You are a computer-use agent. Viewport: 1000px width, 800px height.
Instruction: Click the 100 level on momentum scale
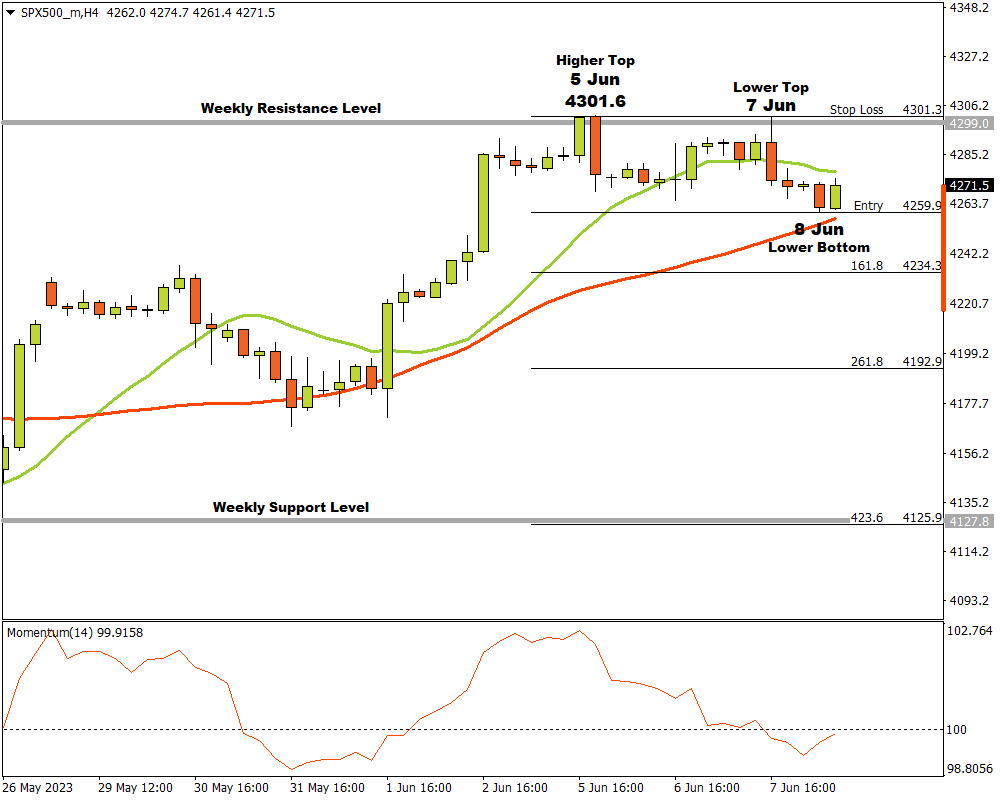[957, 730]
